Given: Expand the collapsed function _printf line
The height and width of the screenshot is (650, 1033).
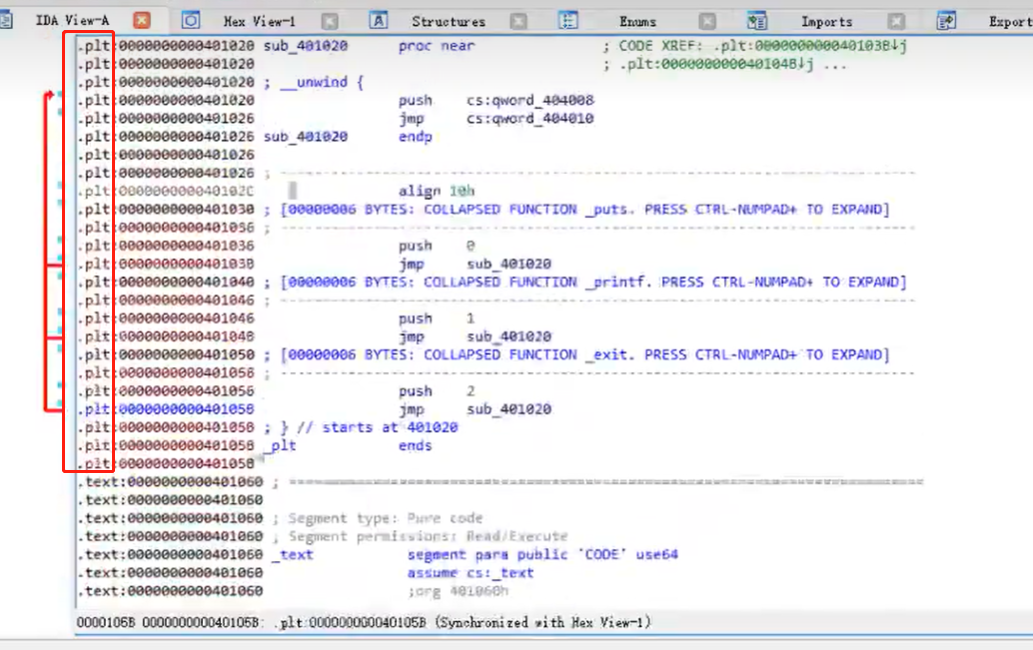Looking at the screenshot, I should [x=594, y=282].
